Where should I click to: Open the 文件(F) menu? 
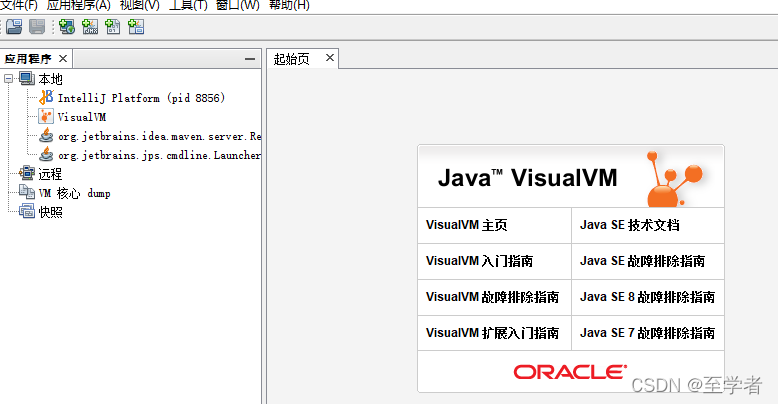click(19, 5)
